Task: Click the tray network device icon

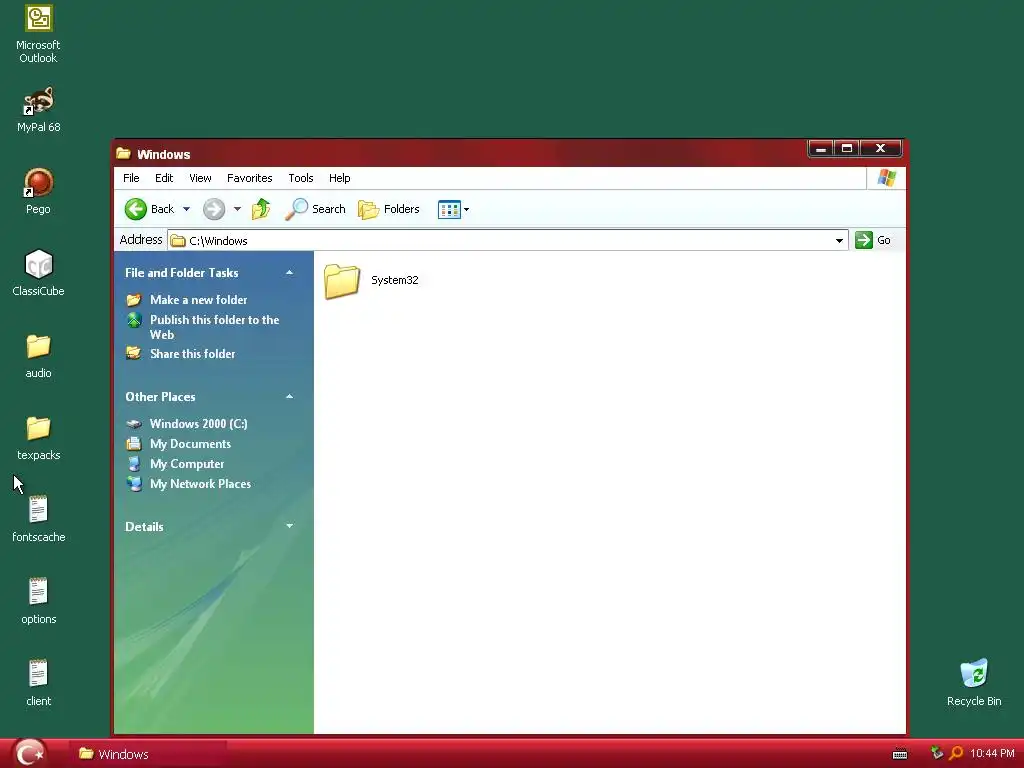Action: (936, 753)
